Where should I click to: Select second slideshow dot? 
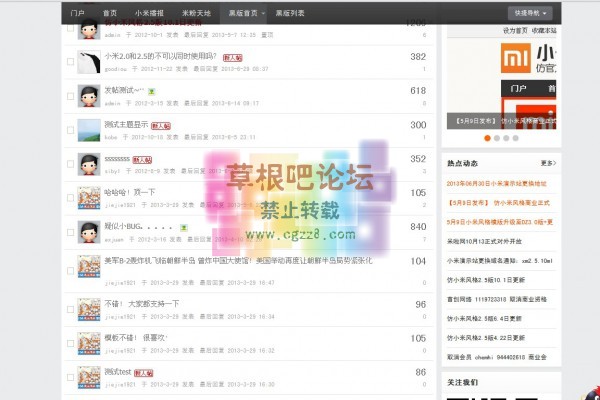tap(497, 138)
